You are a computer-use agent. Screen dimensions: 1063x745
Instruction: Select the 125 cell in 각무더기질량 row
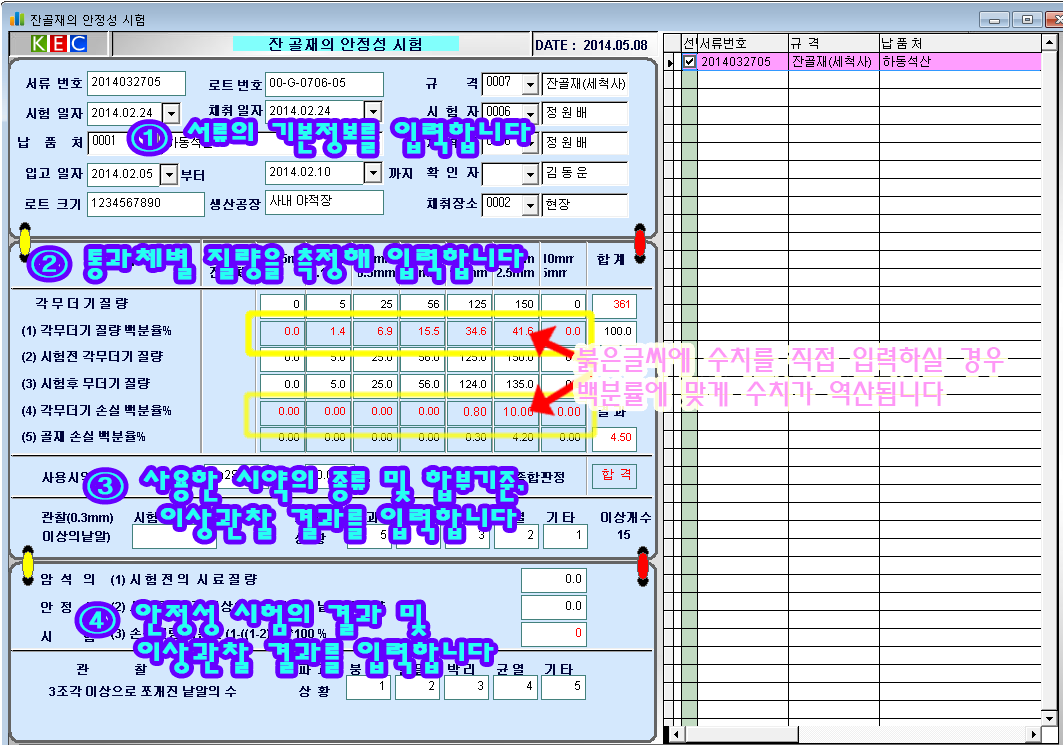pyautogui.click(x=469, y=304)
